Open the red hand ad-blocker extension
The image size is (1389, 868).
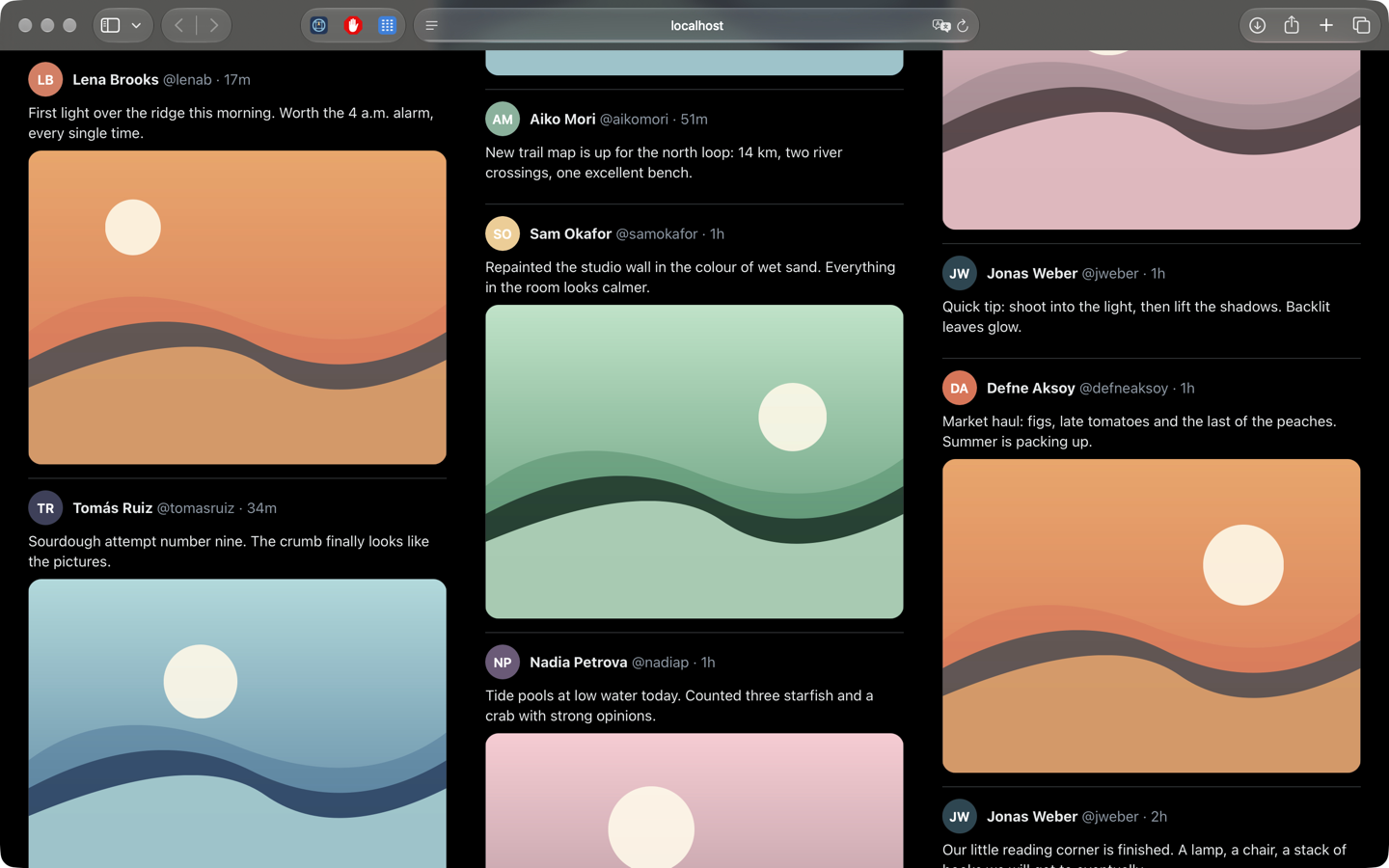(x=353, y=25)
